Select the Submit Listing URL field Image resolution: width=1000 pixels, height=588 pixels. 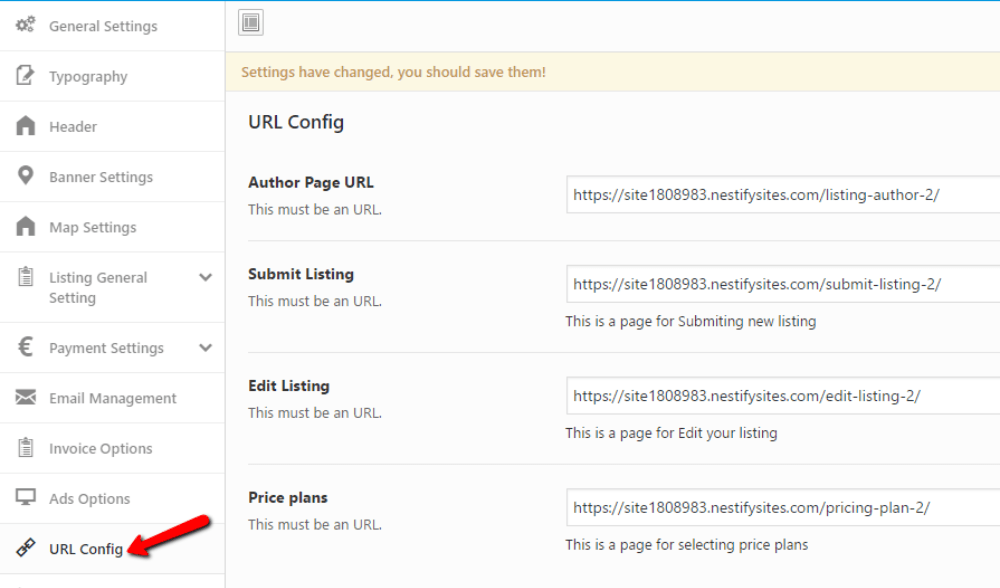780,284
